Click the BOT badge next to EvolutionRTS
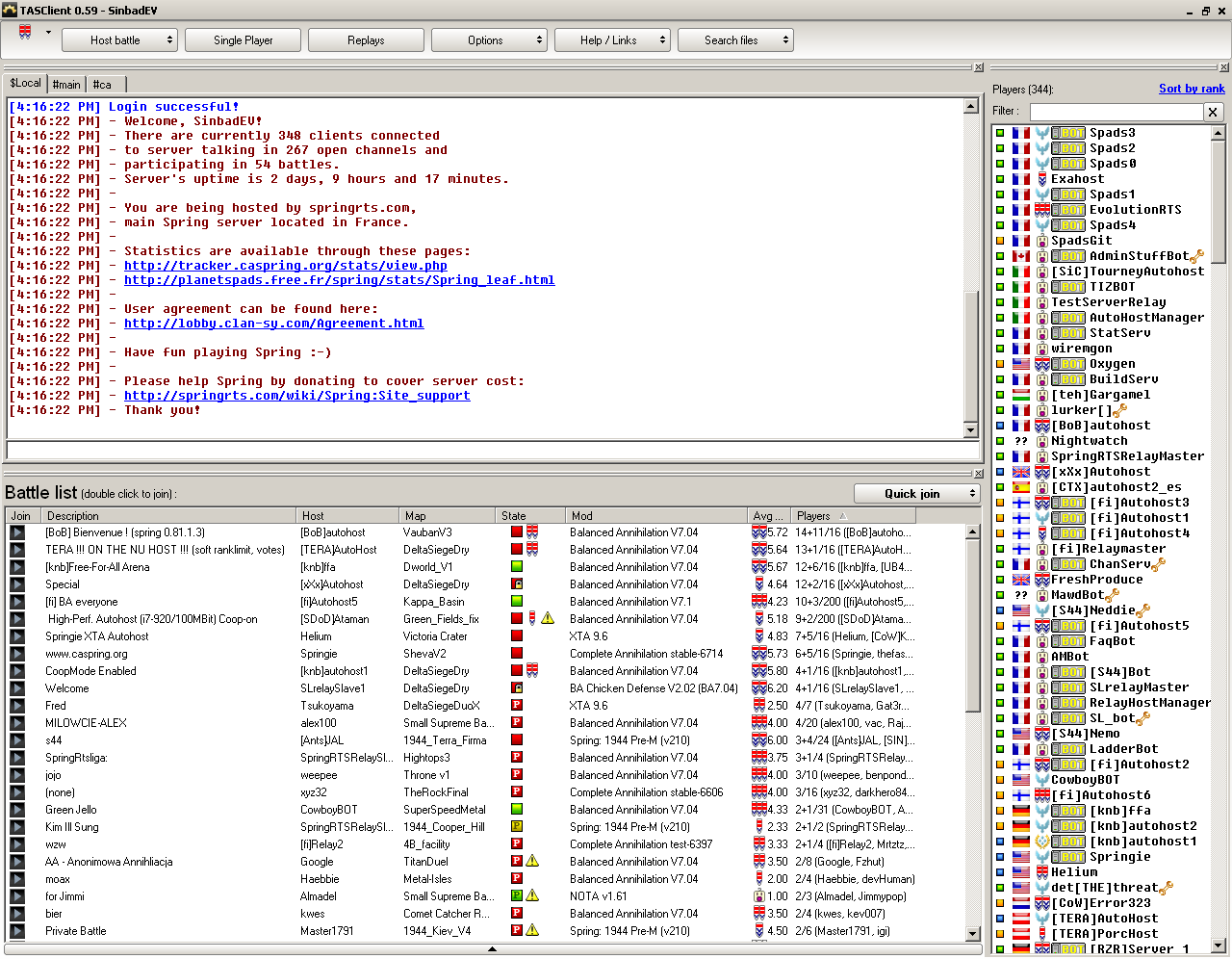 pyautogui.click(x=1068, y=210)
